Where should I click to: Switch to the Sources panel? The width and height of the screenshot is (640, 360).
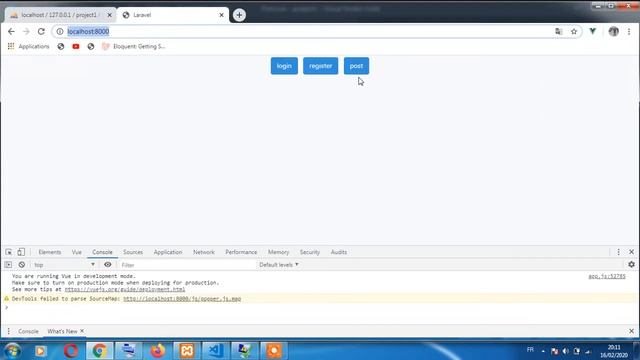coord(133,252)
